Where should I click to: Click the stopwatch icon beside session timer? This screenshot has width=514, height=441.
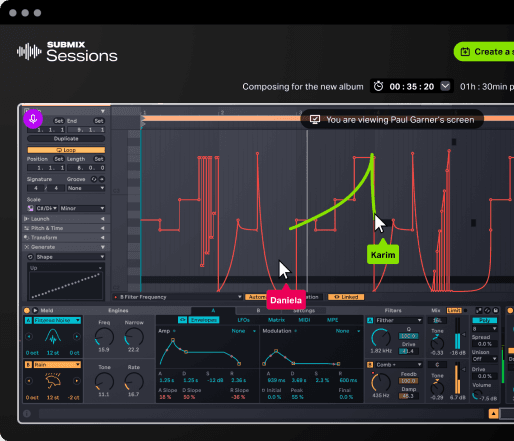pos(378,86)
